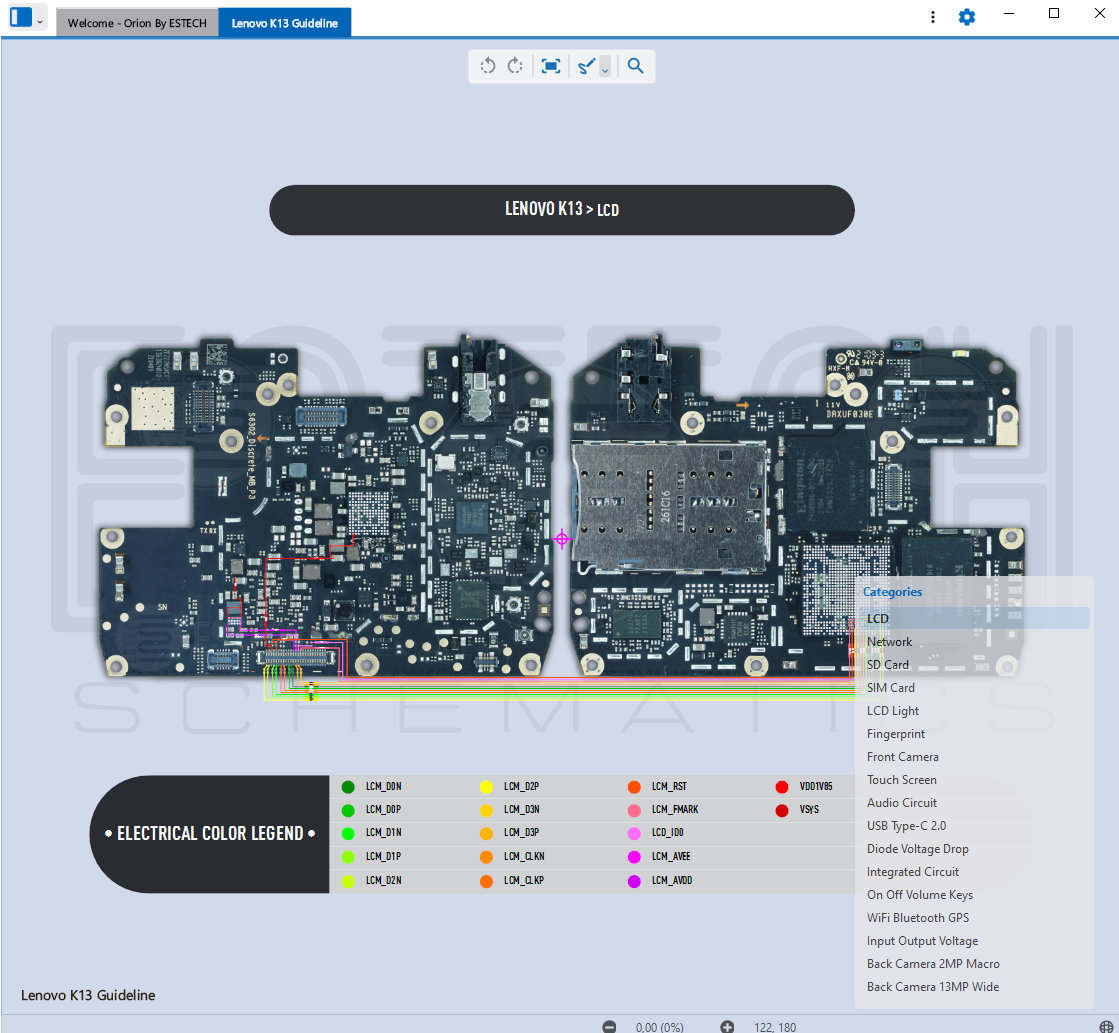Screen dimensions: 1119x1033
Task: Click the magenta crosshair marker between boards
Action: (562, 539)
